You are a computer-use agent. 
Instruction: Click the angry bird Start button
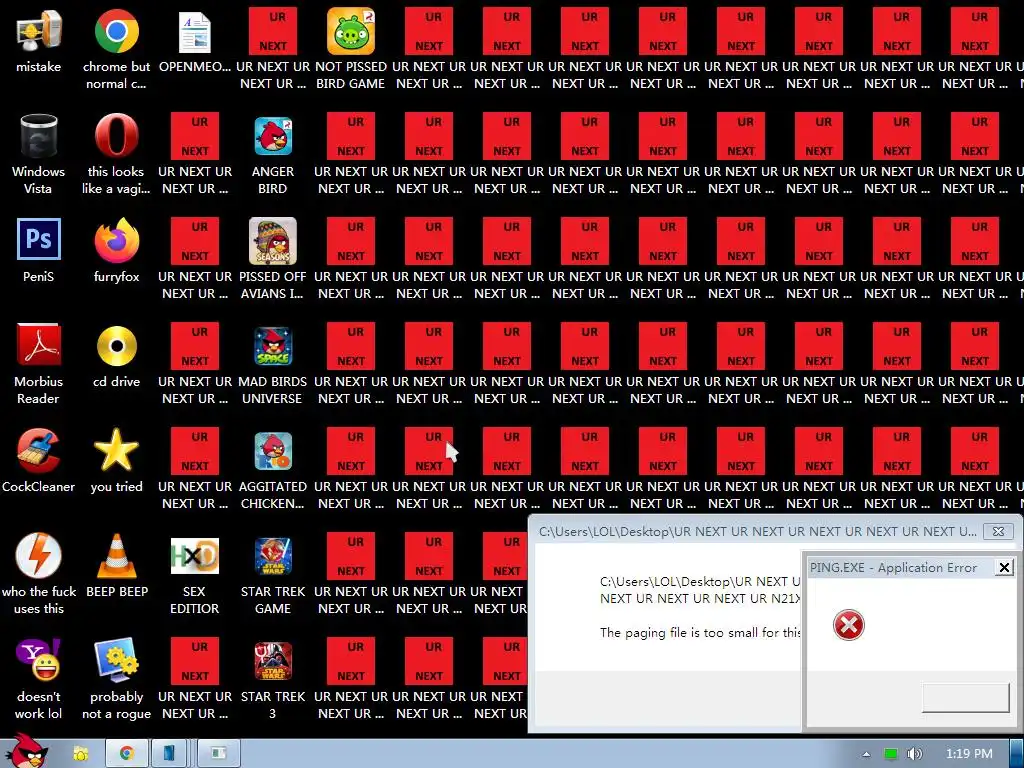27,752
